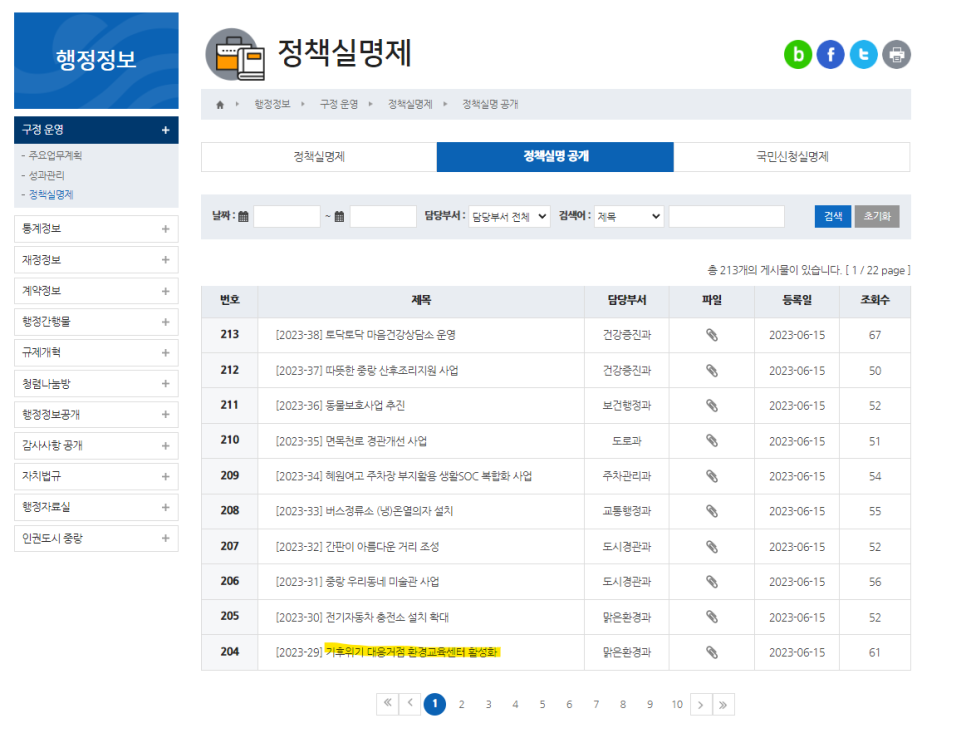Open the 제목 search type dropdown

point(628,217)
